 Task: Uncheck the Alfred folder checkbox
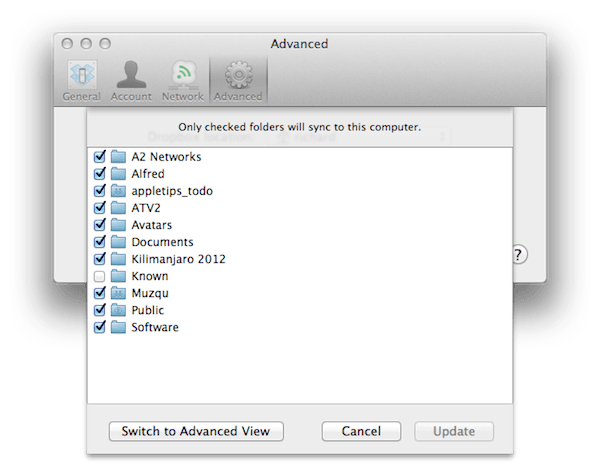[x=99, y=174]
